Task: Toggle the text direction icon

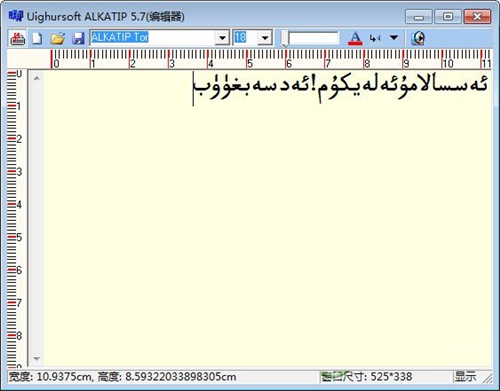Action: point(375,38)
